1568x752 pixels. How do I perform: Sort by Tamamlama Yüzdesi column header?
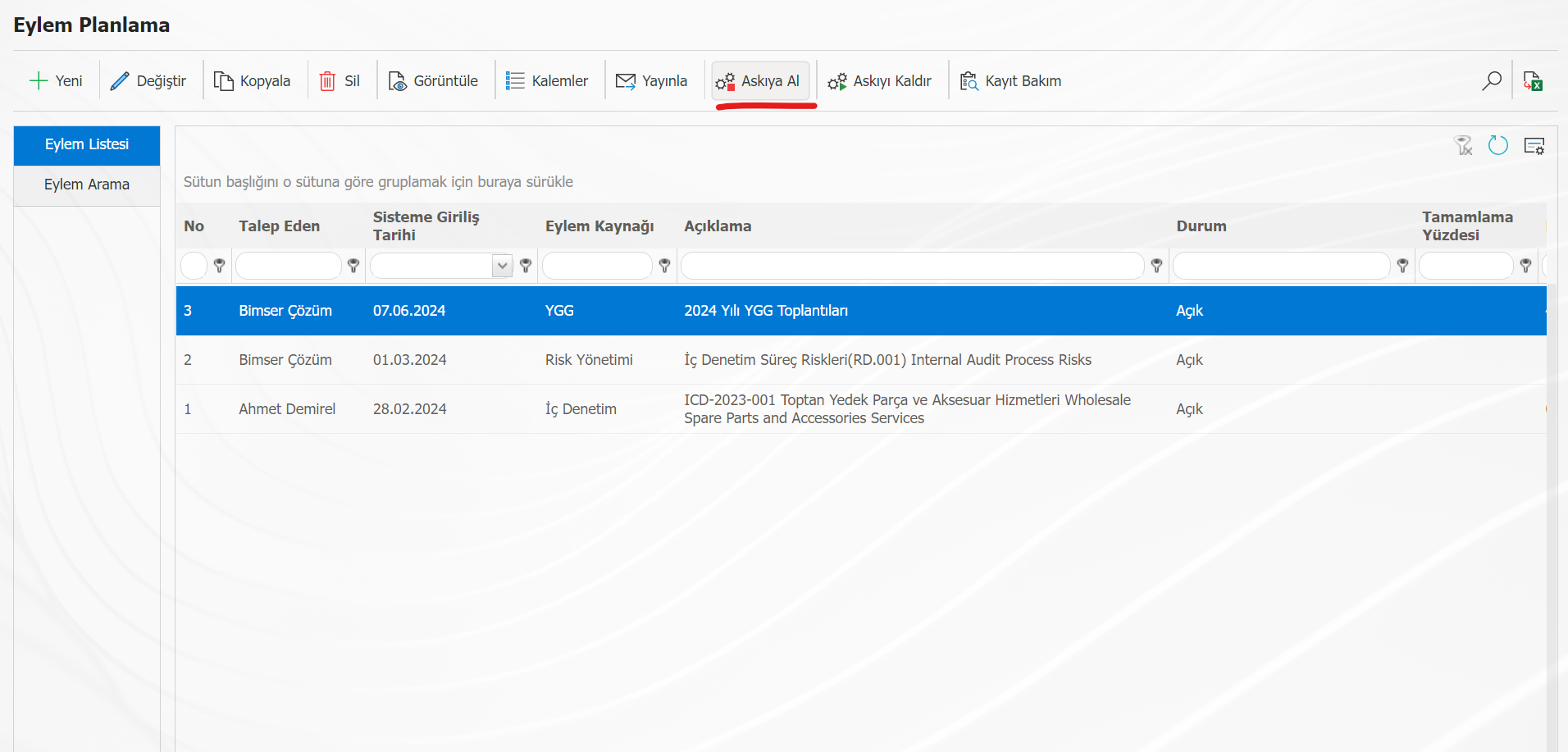(x=1467, y=226)
